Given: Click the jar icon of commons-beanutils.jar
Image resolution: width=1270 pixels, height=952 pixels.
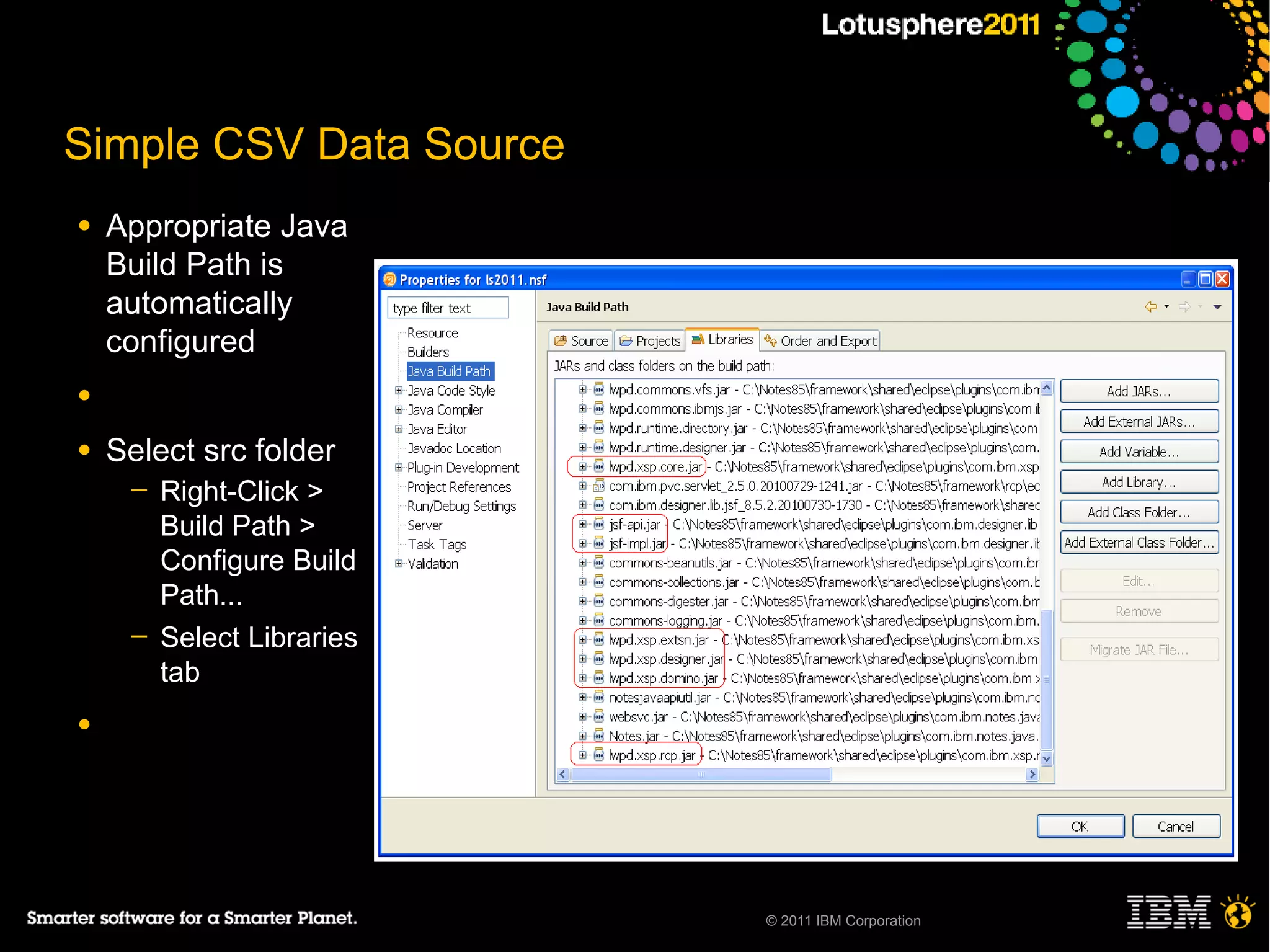Looking at the screenshot, I should [599, 563].
